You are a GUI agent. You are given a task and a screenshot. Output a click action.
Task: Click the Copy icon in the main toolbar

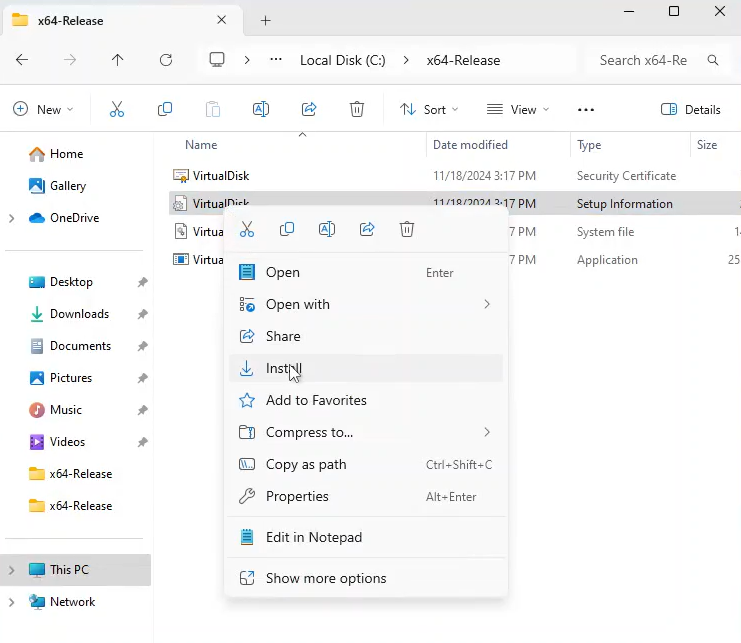point(164,110)
